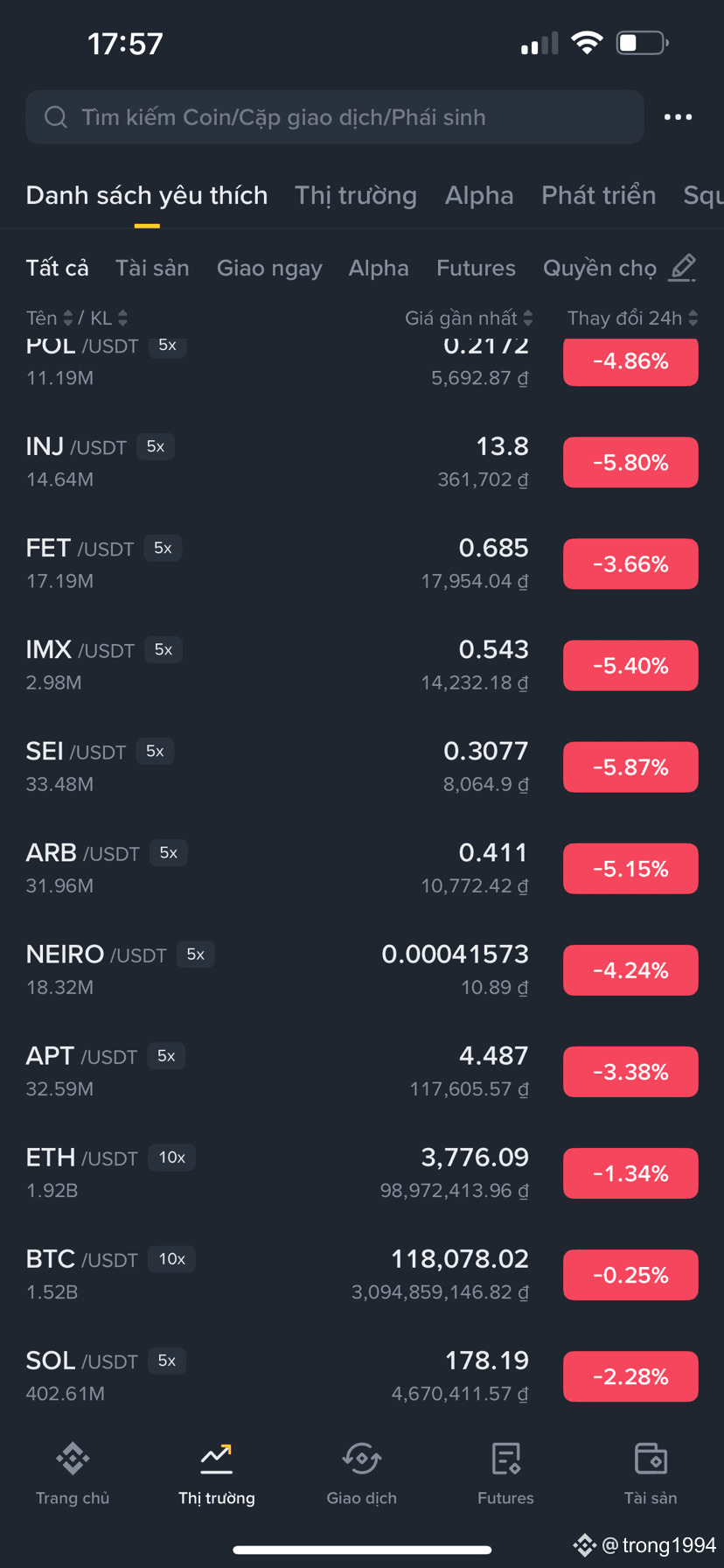Toggle INJ -5.80% change display badge

(630, 463)
